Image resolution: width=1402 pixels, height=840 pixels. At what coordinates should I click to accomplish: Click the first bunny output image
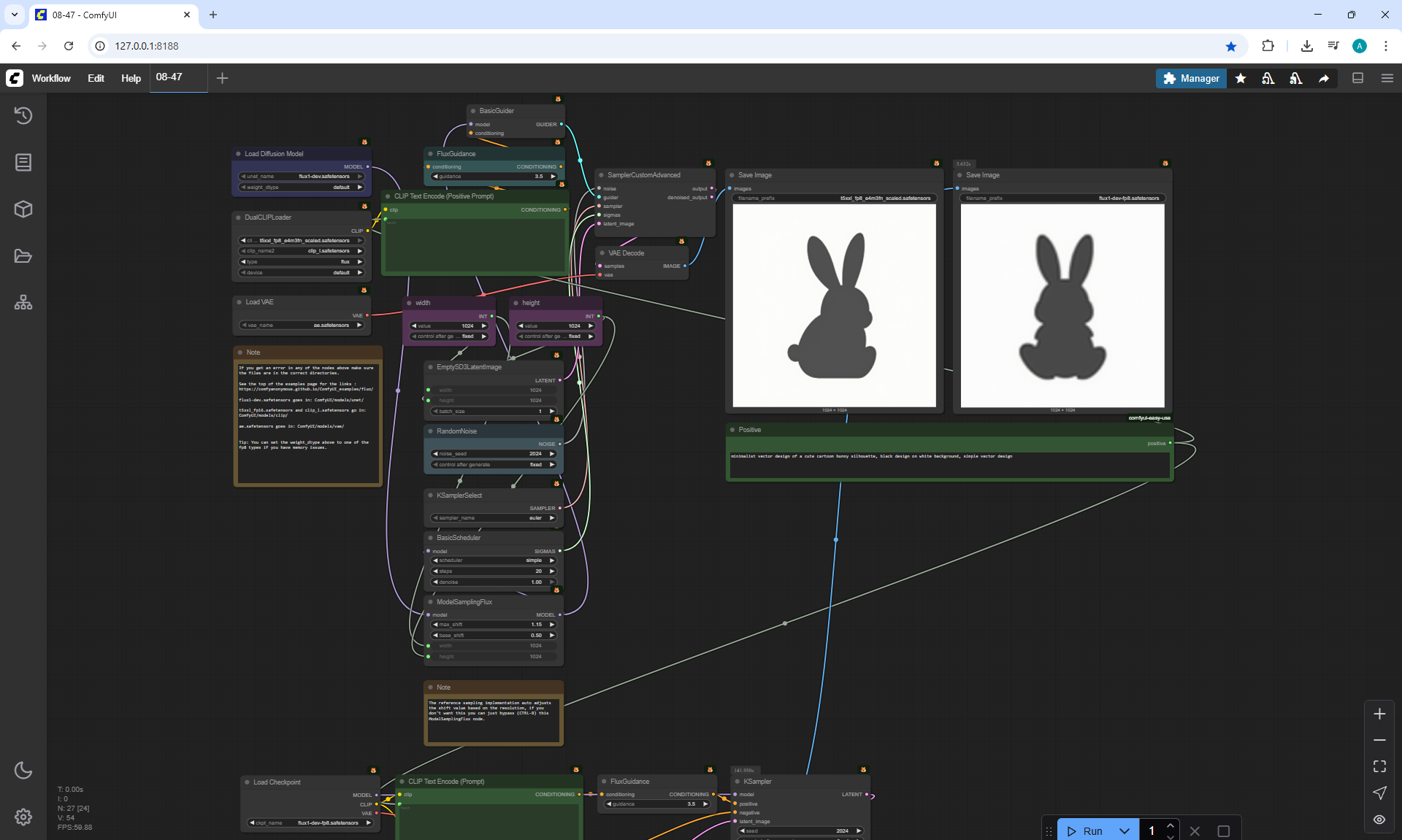834,305
